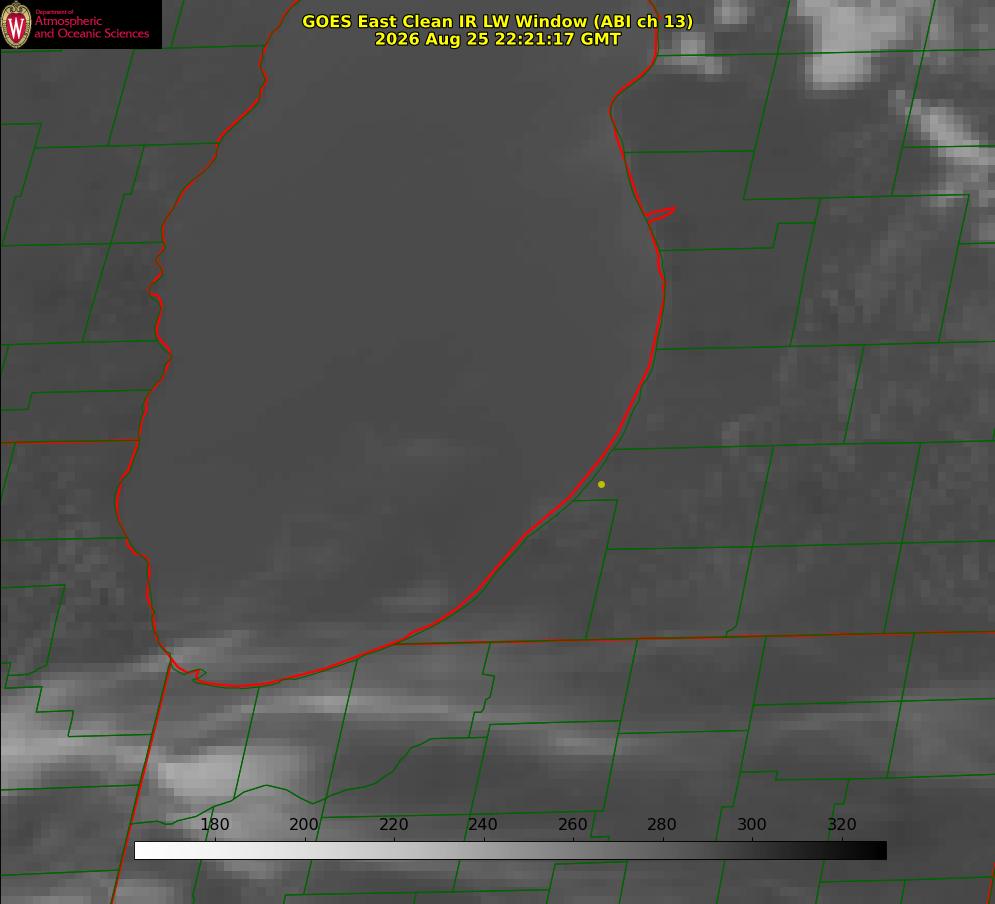Image resolution: width=995 pixels, height=904 pixels.
Task: Click the 300 label on the colorbar
Action: click(752, 824)
